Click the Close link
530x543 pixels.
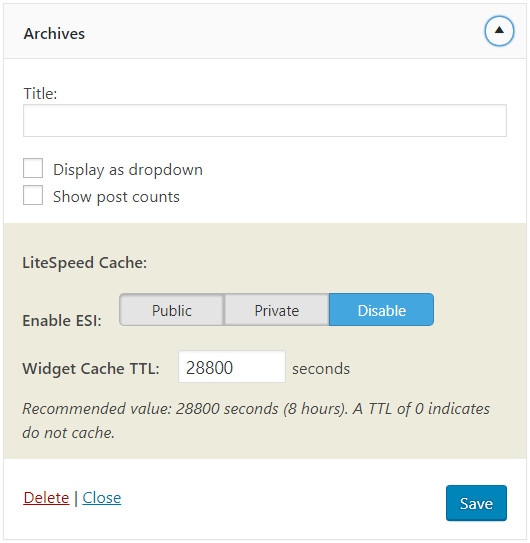point(101,498)
